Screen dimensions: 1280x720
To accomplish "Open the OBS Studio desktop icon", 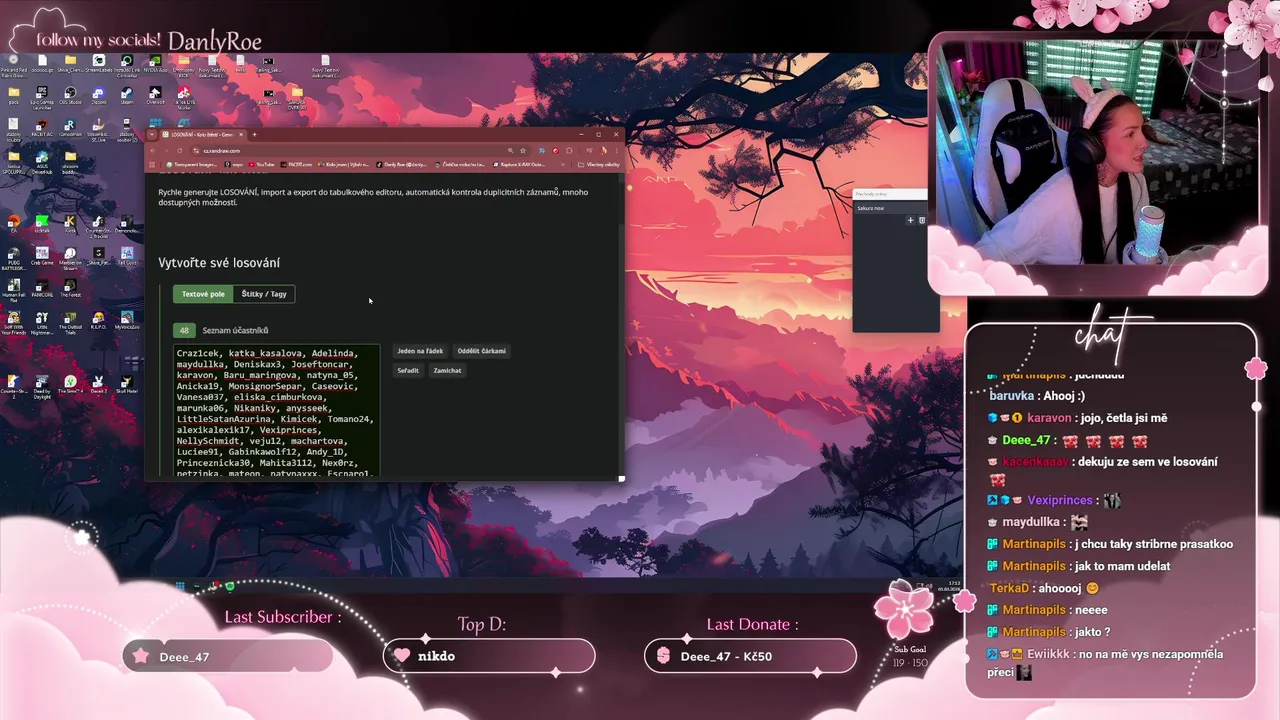I will (70, 96).
